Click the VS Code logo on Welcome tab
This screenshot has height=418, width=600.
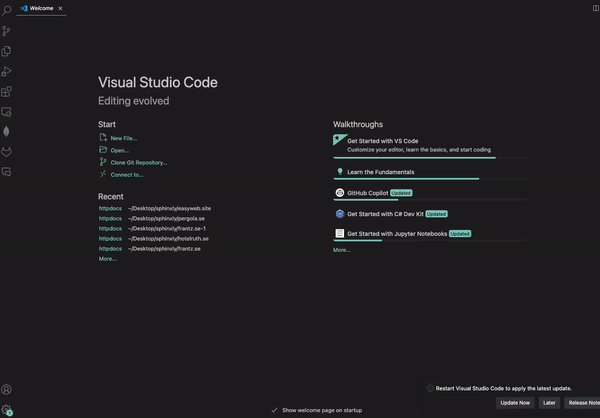[x=24, y=8]
